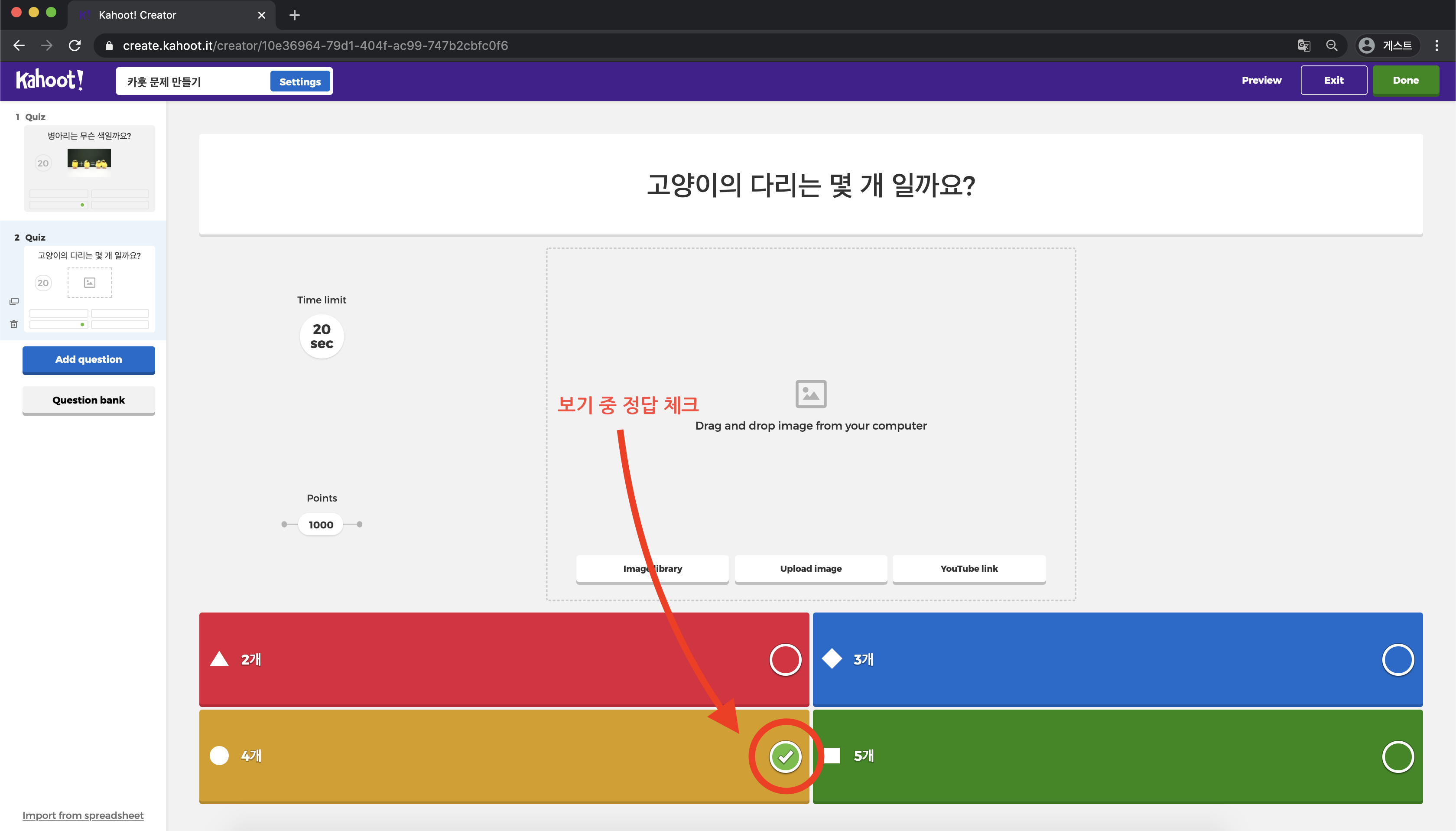This screenshot has width=1456, height=831.
Task: Uncheck the correct mark on 4개 answer
Action: pyautogui.click(x=785, y=756)
